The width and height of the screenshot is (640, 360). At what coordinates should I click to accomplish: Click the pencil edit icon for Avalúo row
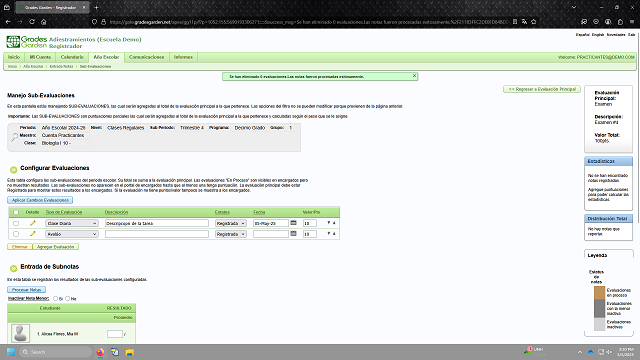(x=33, y=233)
